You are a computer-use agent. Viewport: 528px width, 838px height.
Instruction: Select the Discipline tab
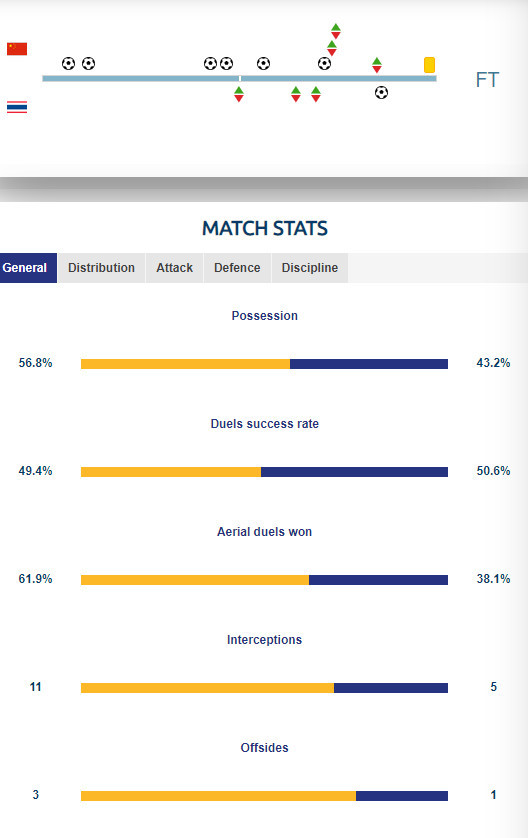(x=310, y=268)
